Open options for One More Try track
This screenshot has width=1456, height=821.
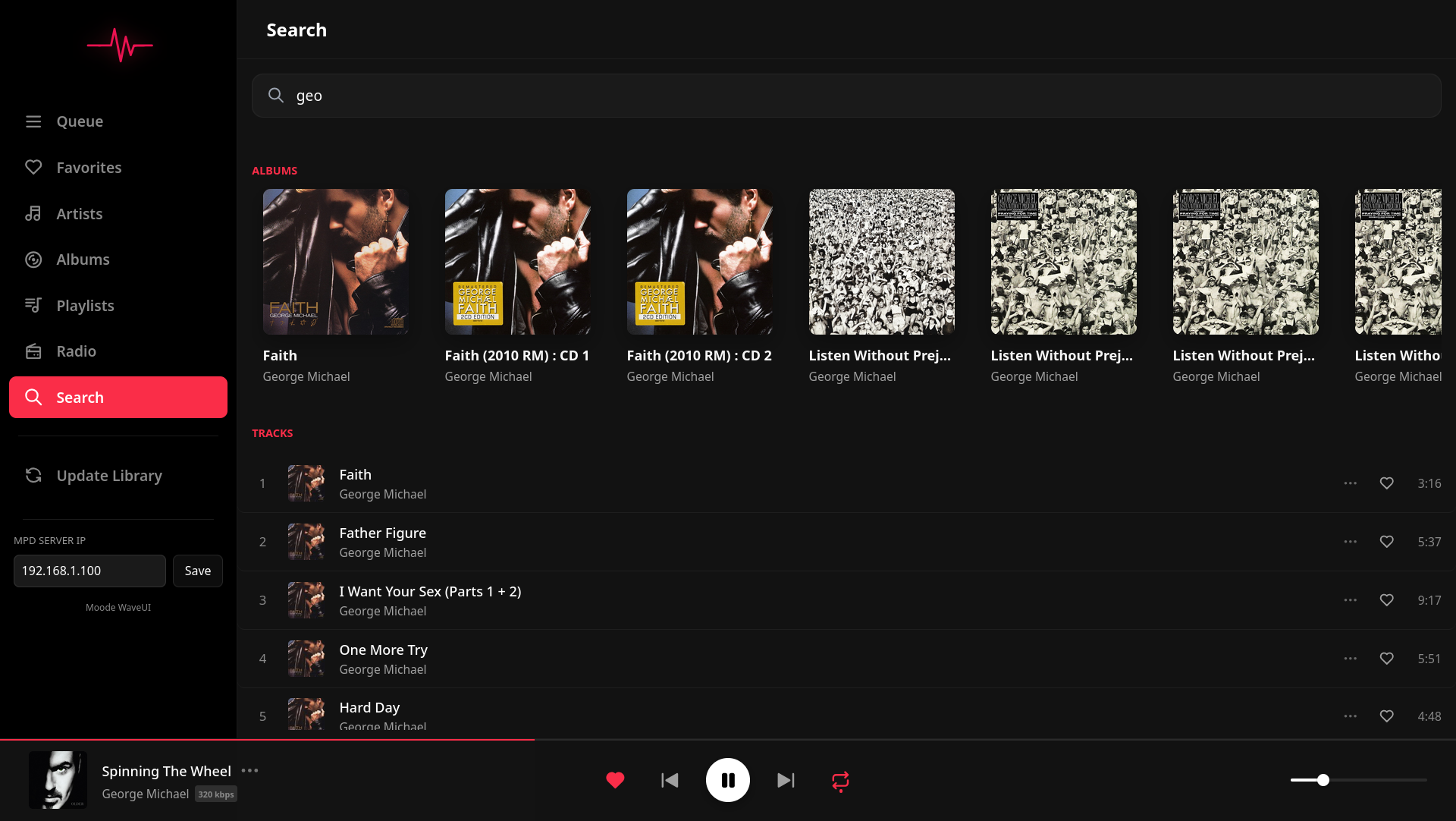1350,659
